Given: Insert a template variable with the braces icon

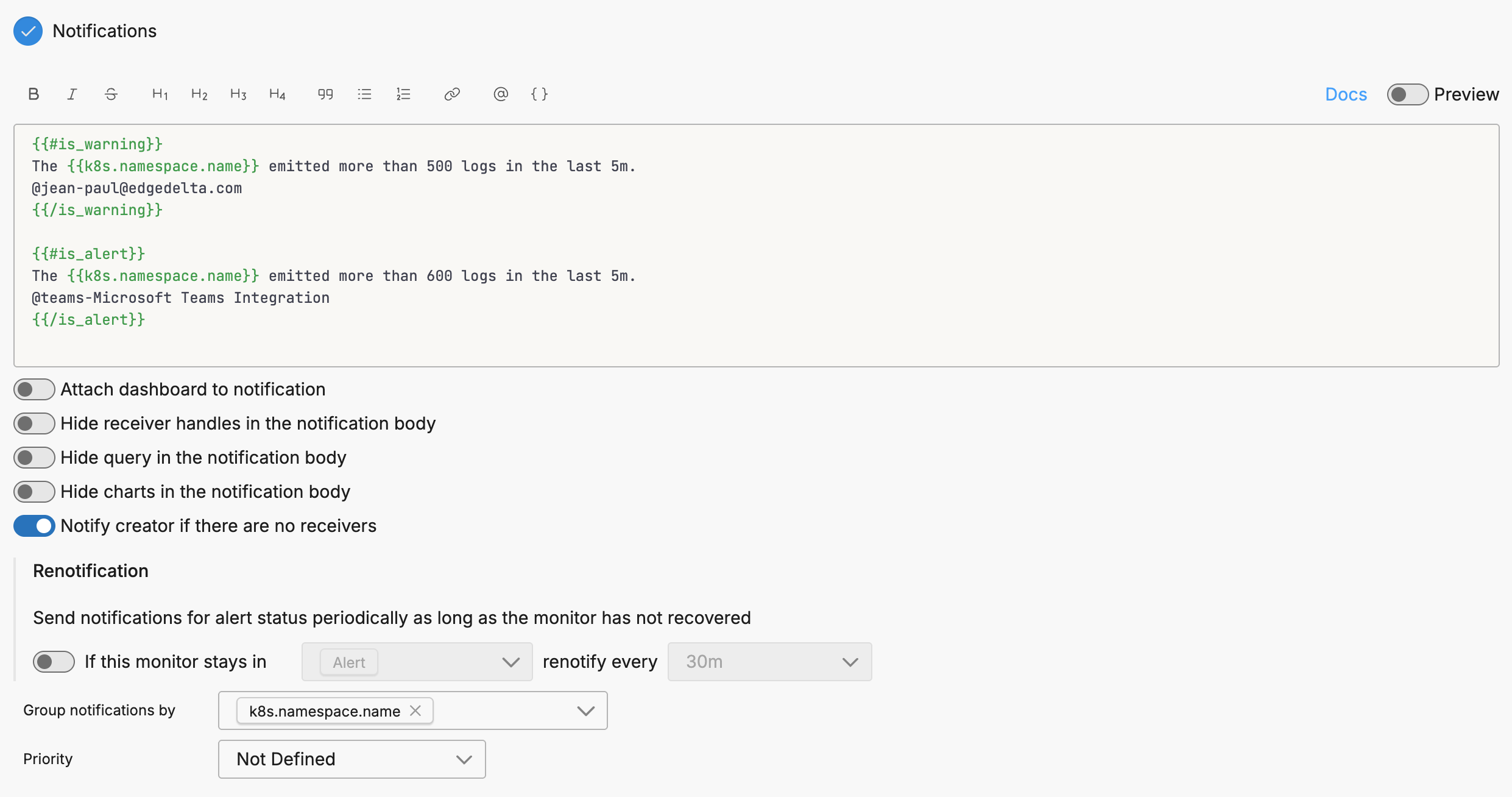Looking at the screenshot, I should click(x=539, y=94).
